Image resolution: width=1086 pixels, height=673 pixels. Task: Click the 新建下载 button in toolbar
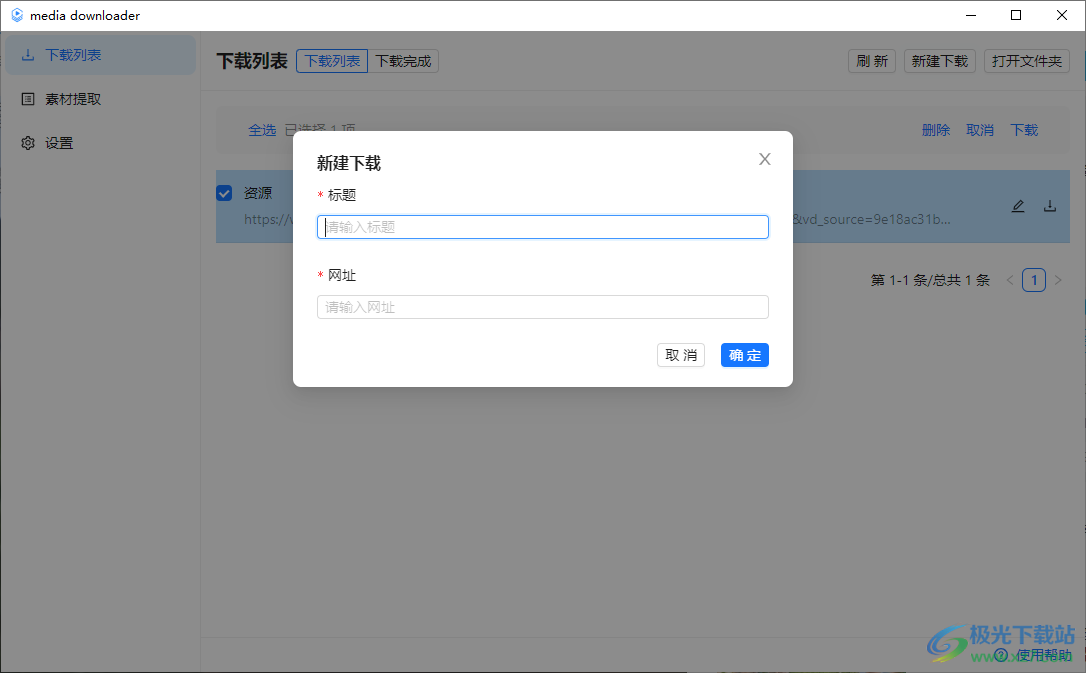click(x=940, y=61)
